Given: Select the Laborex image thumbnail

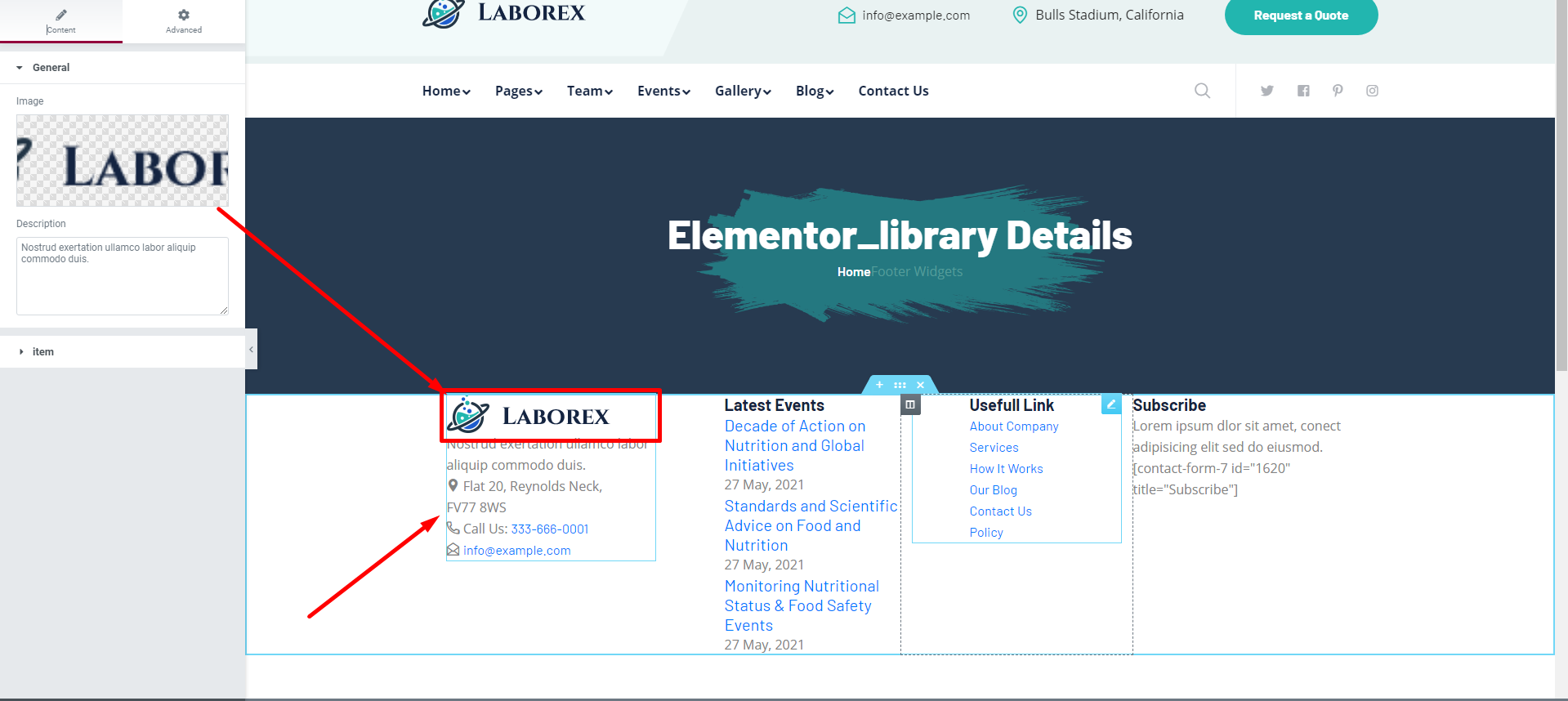Looking at the screenshot, I should click(123, 160).
